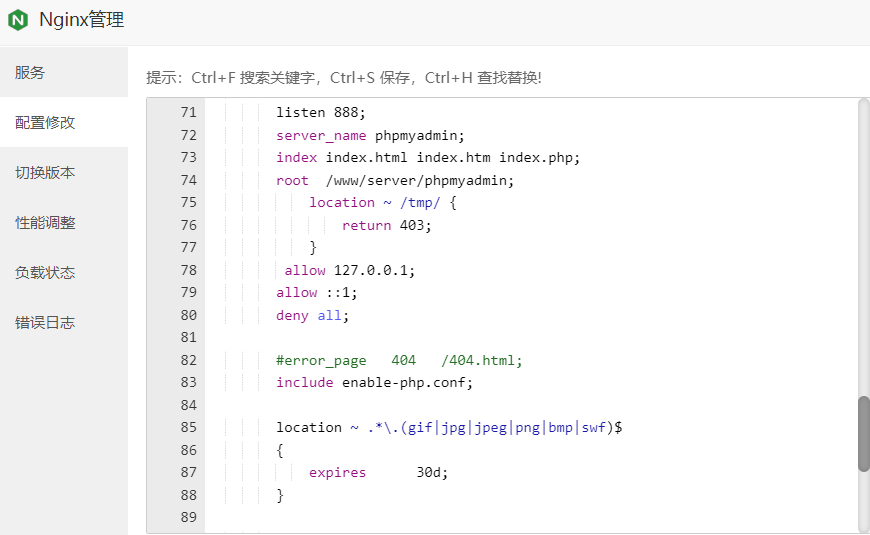Click the 'location ~ /tmp/ {' line
Image resolution: width=870 pixels, height=535 pixels.
pyautogui.click(x=383, y=203)
